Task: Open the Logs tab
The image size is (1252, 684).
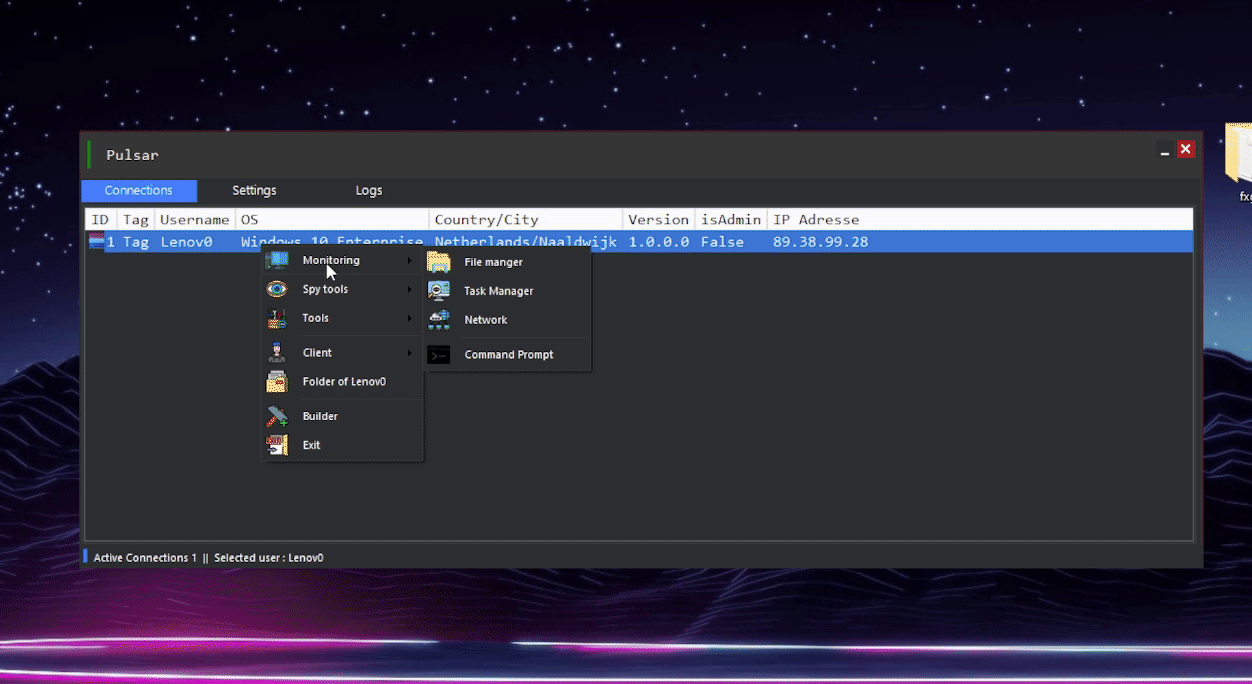Action: (369, 190)
